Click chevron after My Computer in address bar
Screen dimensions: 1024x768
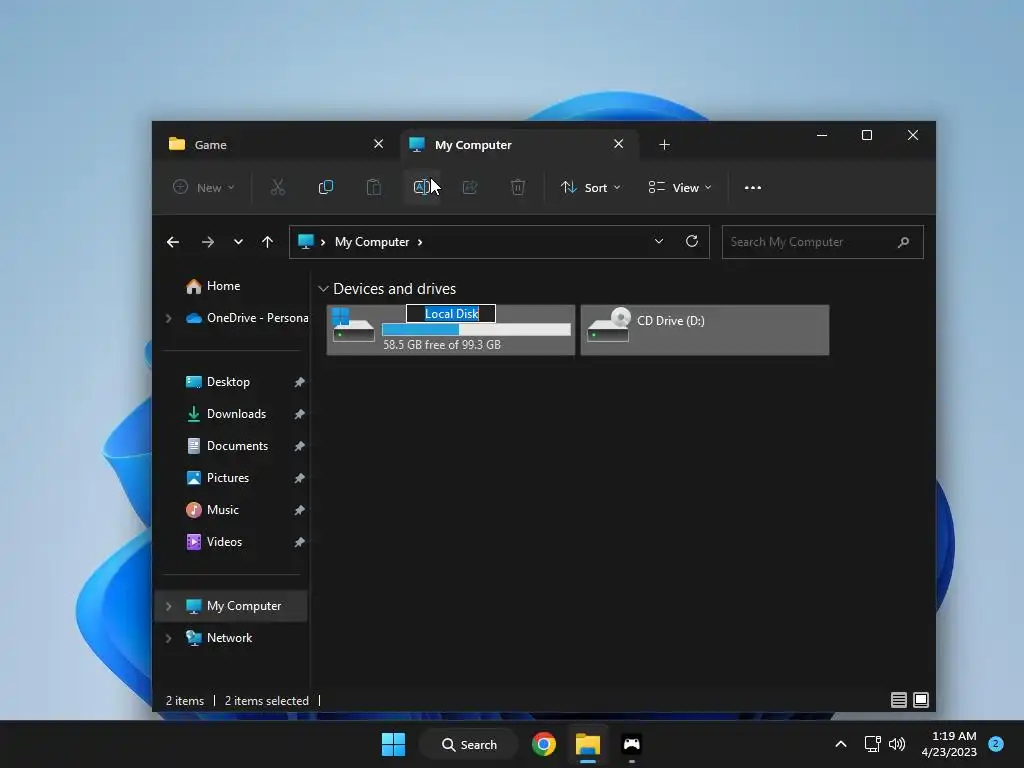(420, 242)
